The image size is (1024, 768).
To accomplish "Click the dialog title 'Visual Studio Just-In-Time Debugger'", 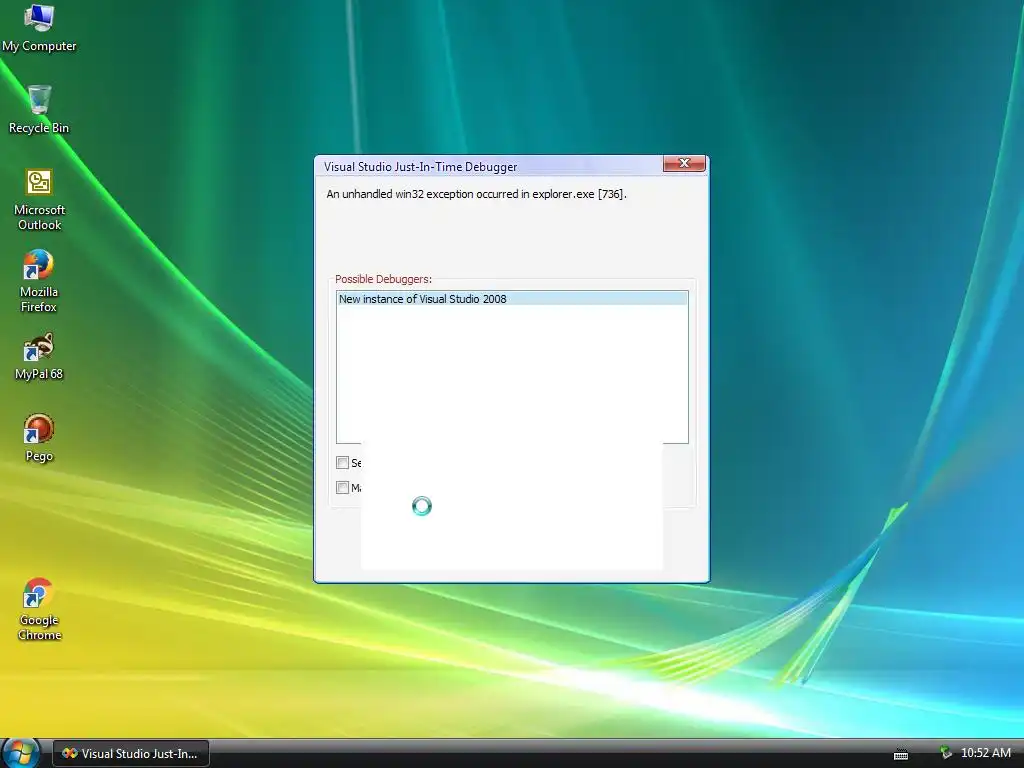I will [420, 167].
